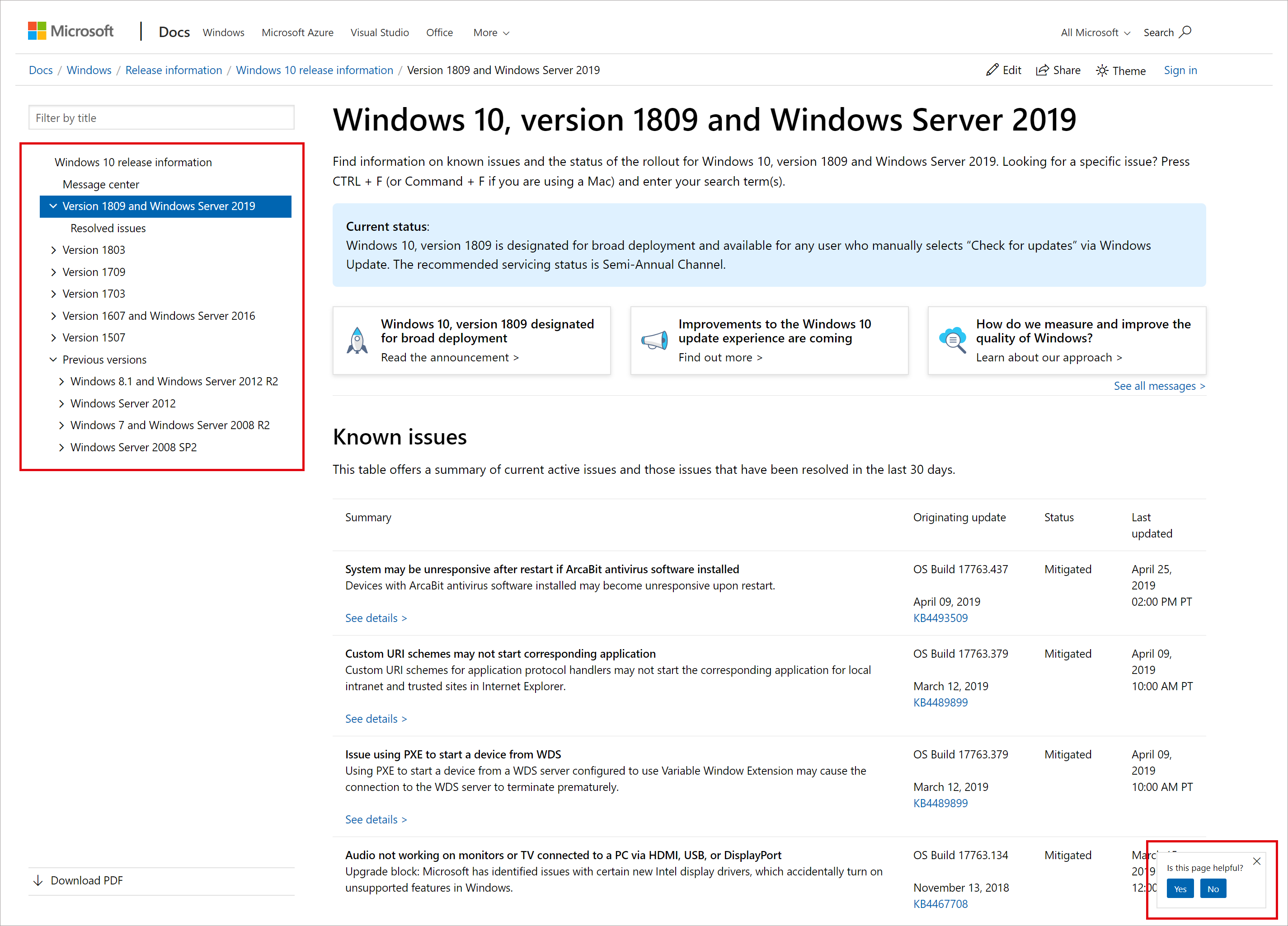Close the feedback popup with the X

1257,861
